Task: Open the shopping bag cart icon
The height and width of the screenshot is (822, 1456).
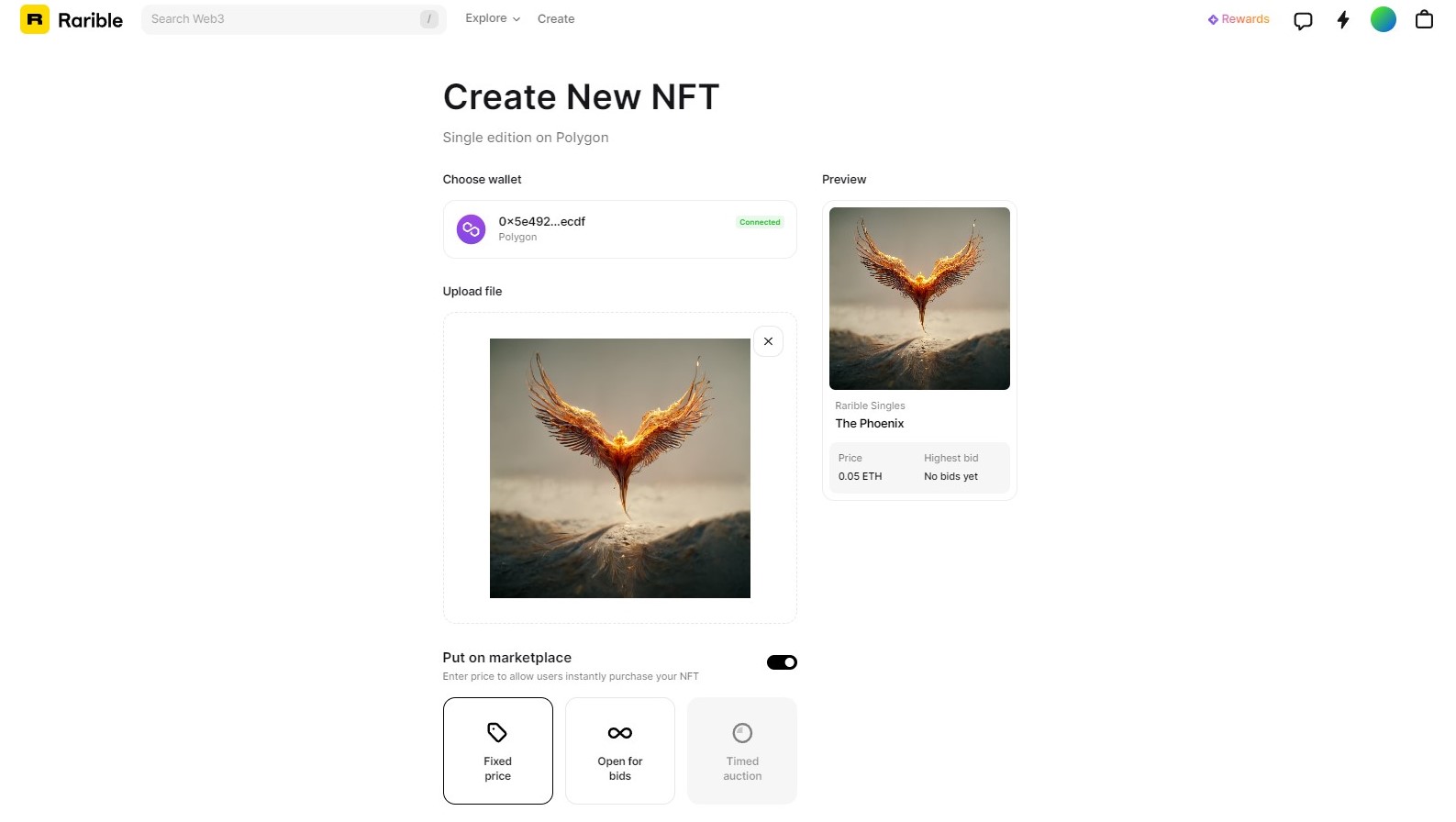Action: pyautogui.click(x=1424, y=19)
